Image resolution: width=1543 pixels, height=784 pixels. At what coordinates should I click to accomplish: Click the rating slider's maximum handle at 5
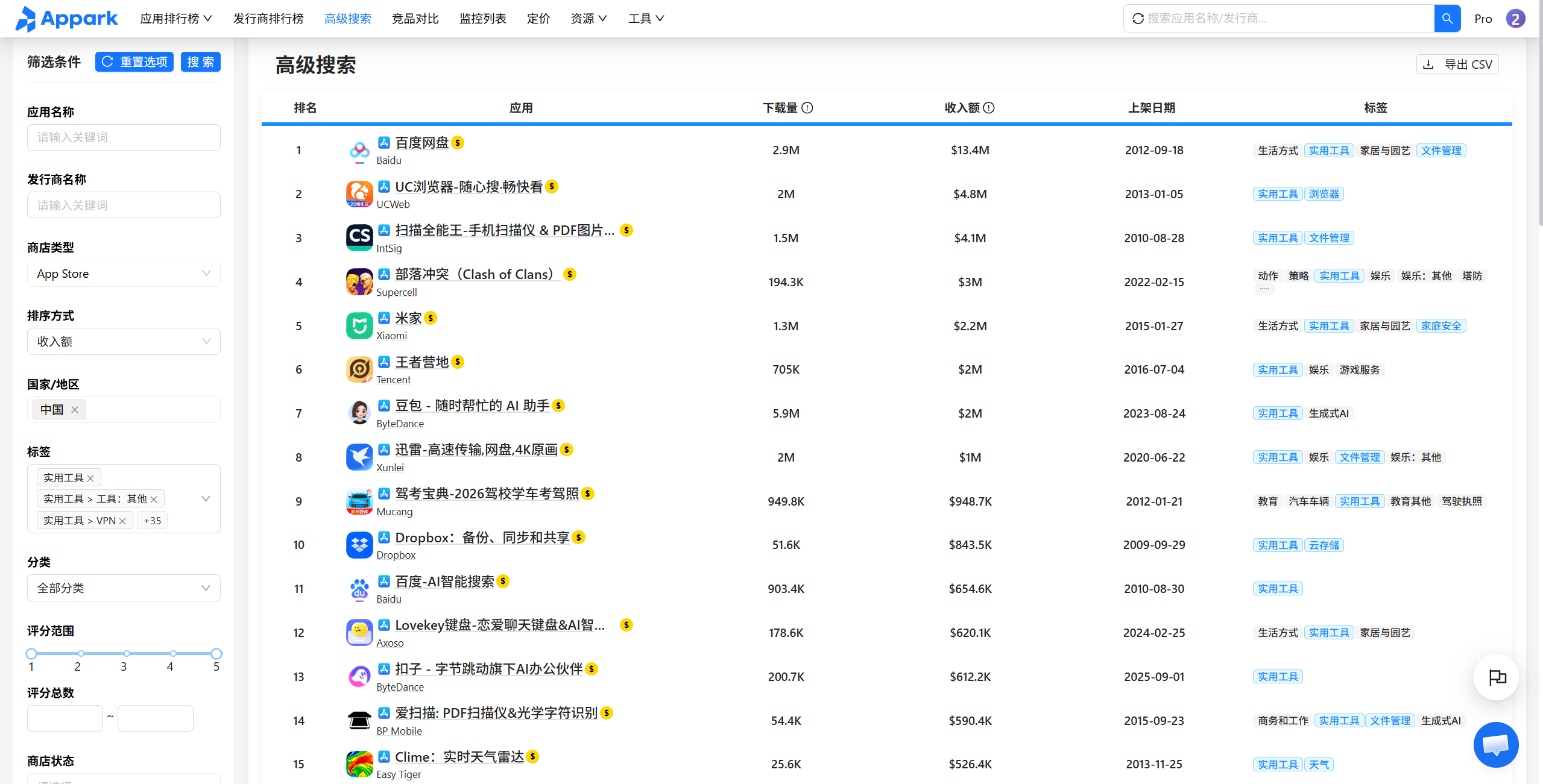(216, 654)
